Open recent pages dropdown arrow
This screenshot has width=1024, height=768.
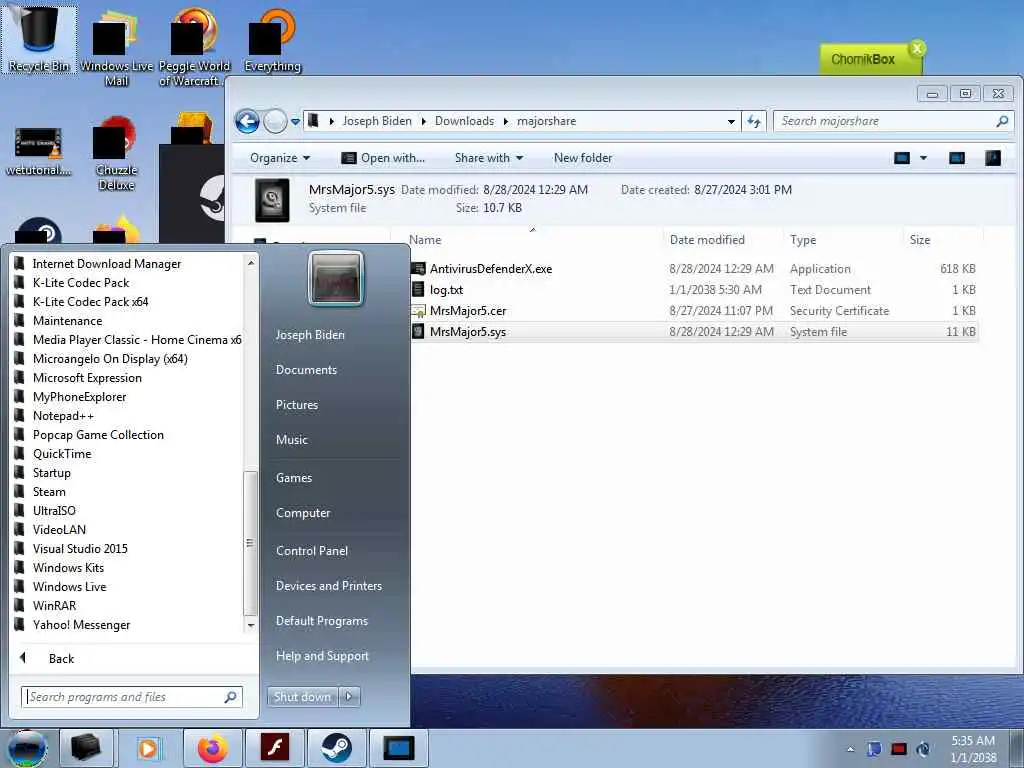coord(295,121)
